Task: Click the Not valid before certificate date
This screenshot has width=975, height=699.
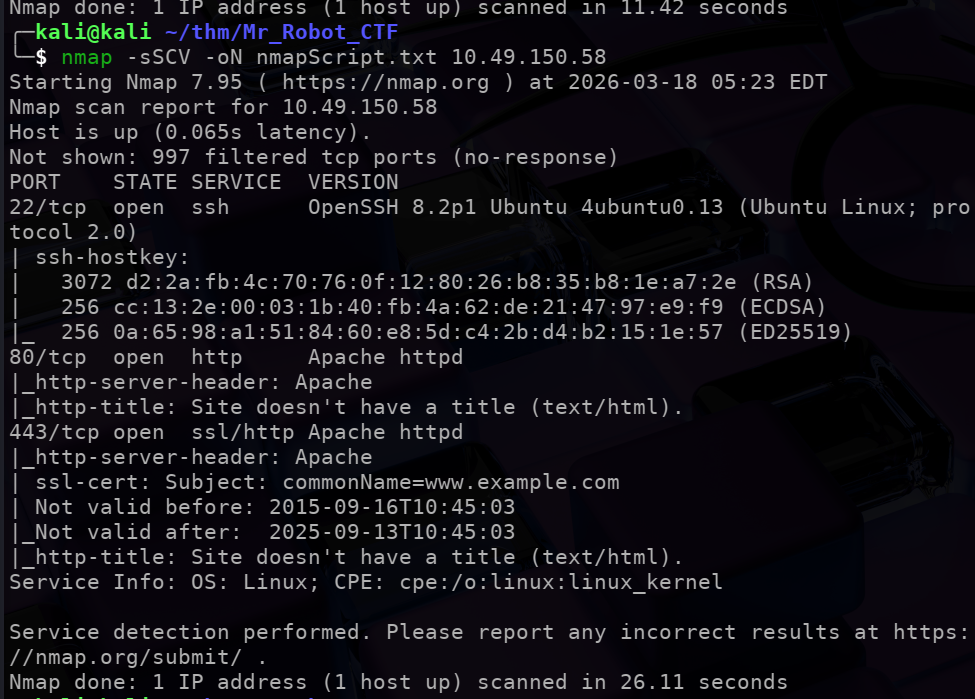Action: (392, 507)
